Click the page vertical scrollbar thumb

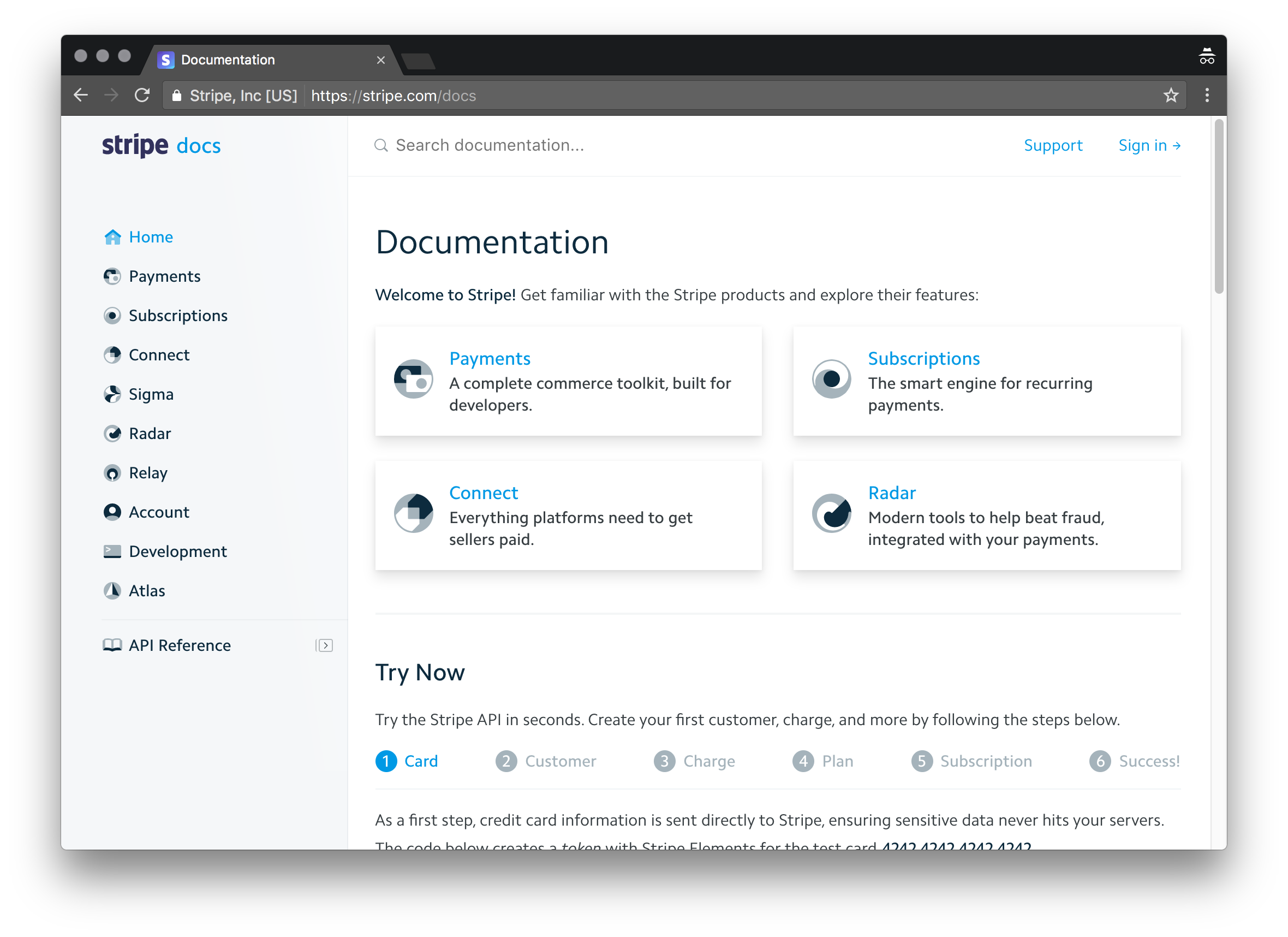point(1219,206)
